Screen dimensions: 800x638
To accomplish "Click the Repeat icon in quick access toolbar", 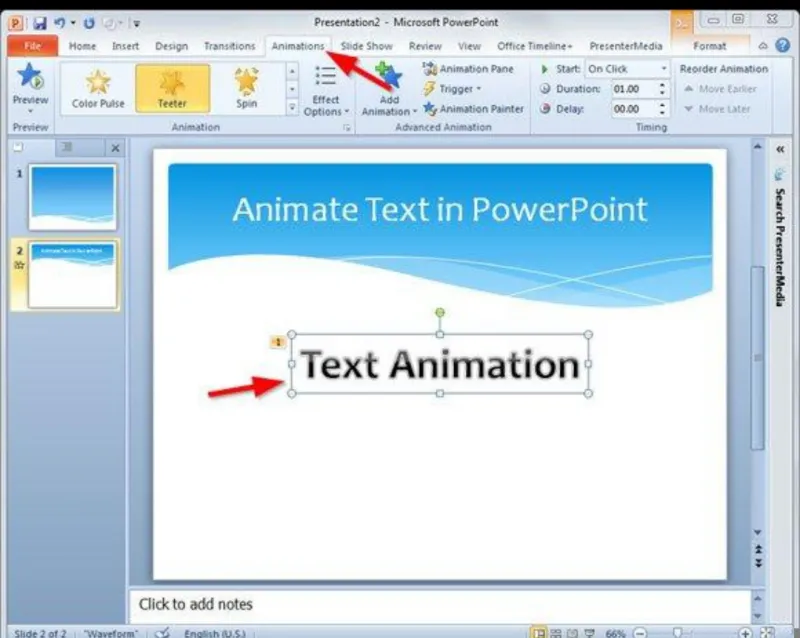I will point(89,23).
